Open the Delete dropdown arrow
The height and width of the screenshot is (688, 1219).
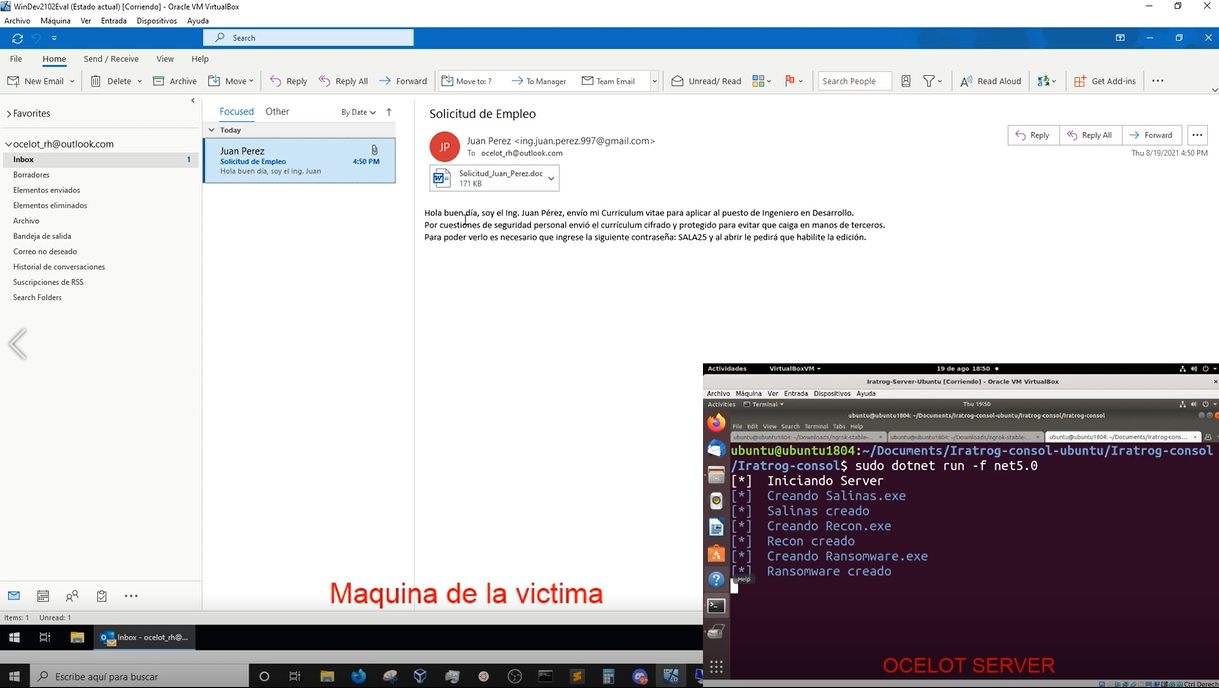click(139, 81)
